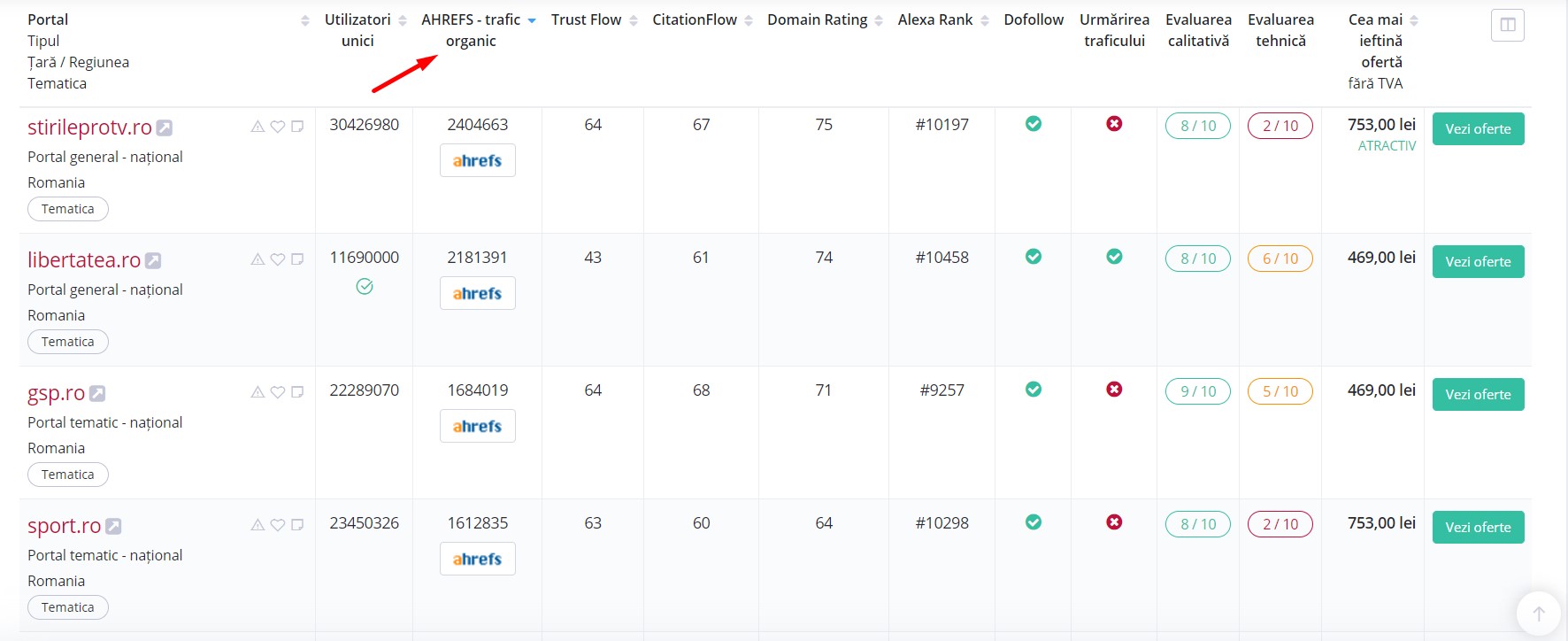This screenshot has height=641, width=1568.
Task: Click Dofollow green check for gsp.ro
Action: (1034, 390)
